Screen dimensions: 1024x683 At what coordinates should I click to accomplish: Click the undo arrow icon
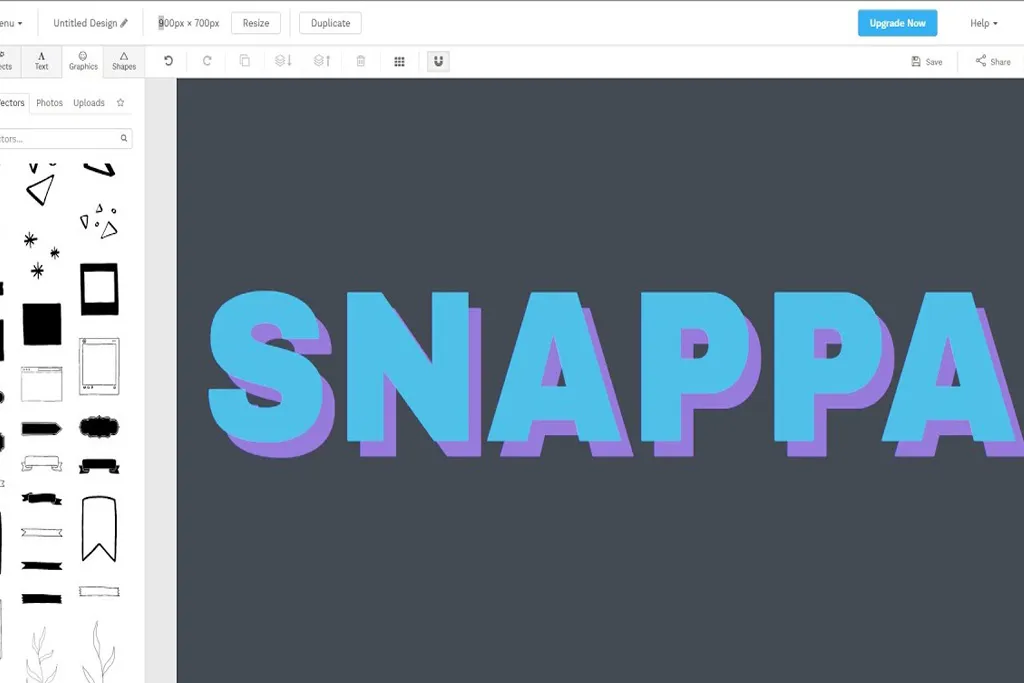[168, 61]
